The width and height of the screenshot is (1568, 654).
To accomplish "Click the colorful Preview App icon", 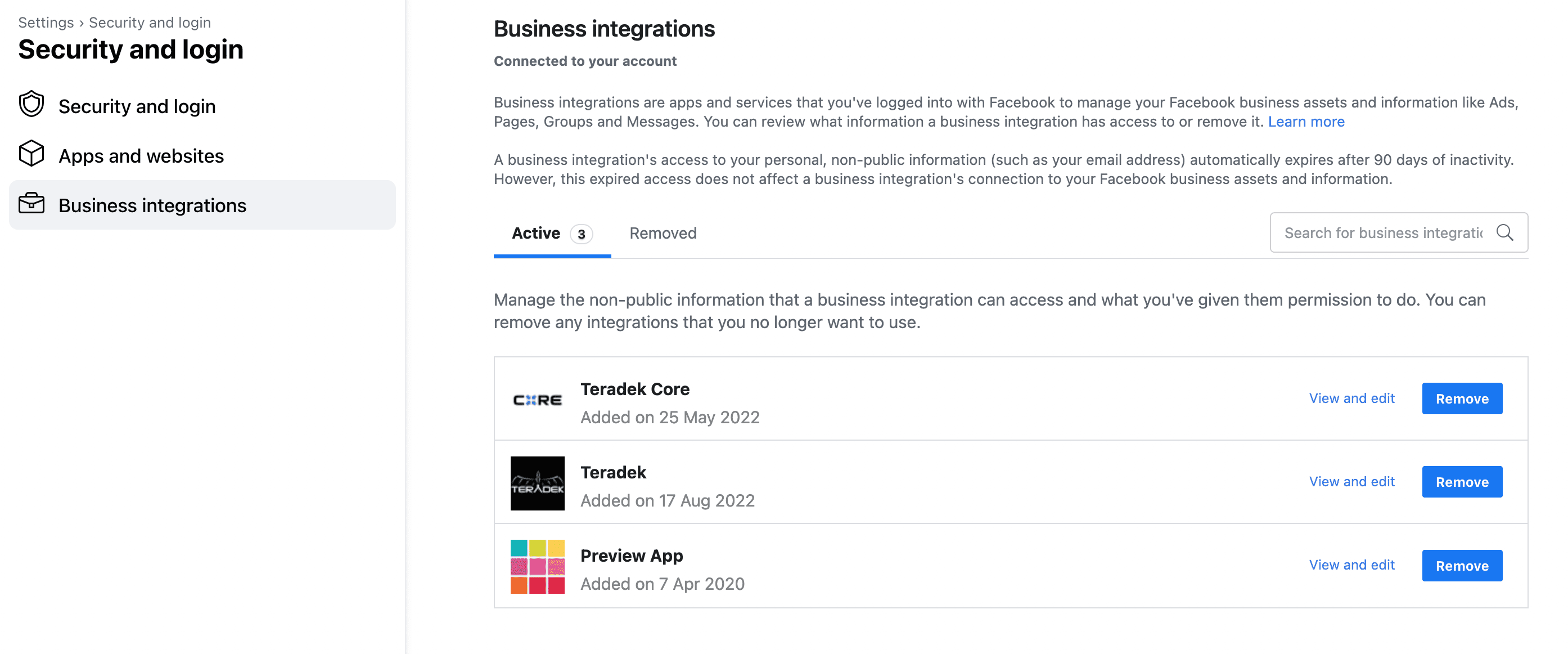I will pyautogui.click(x=538, y=566).
